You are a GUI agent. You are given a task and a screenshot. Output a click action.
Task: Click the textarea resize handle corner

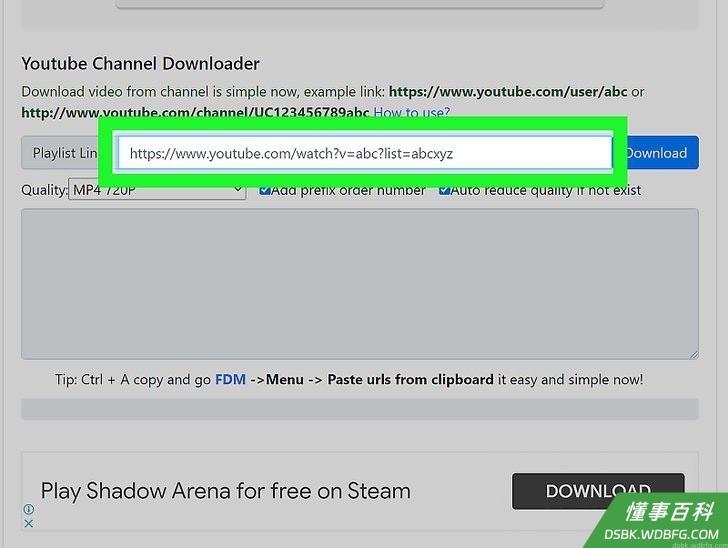pos(694,354)
